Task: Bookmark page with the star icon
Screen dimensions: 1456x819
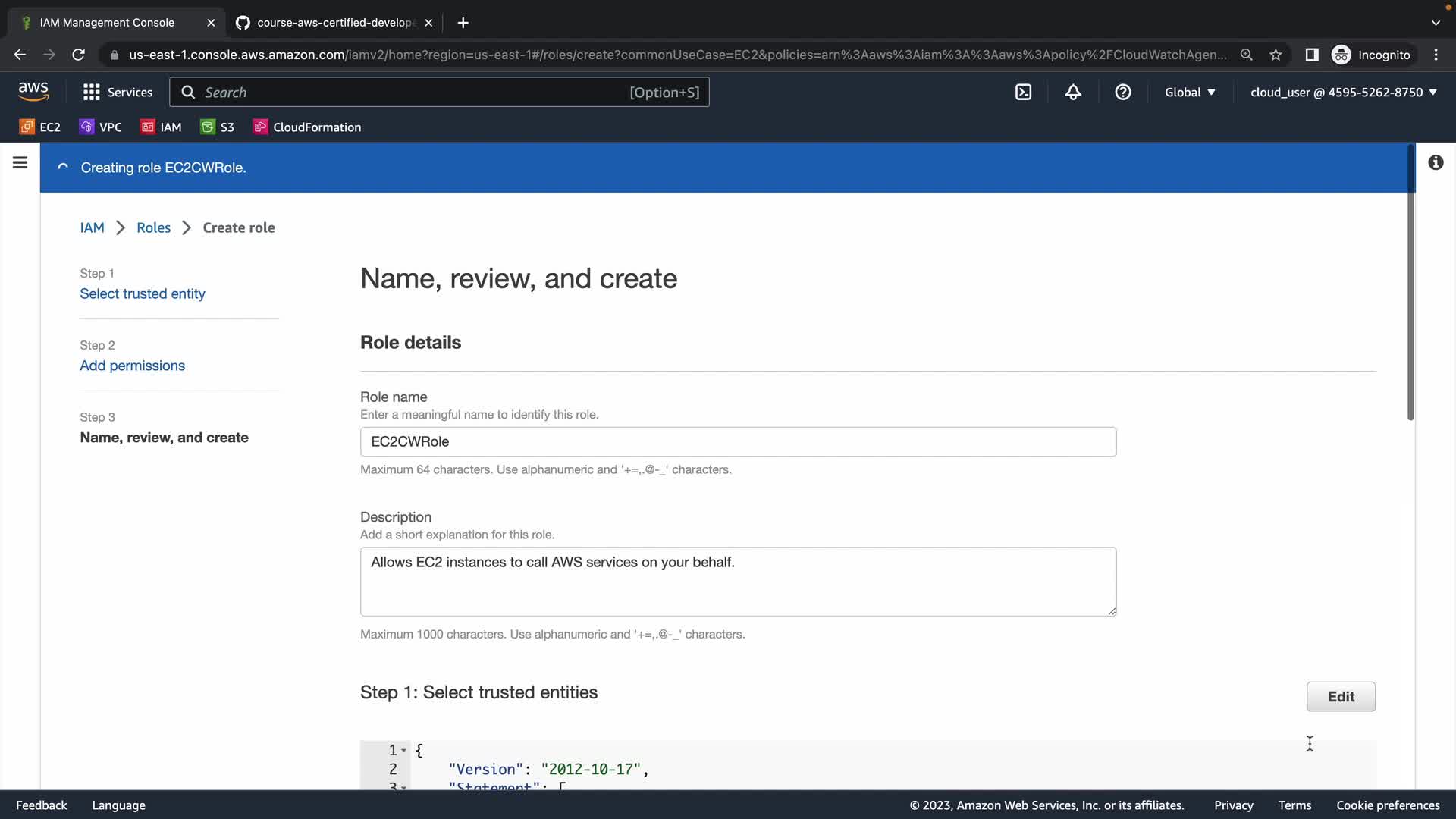Action: [1276, 55]
